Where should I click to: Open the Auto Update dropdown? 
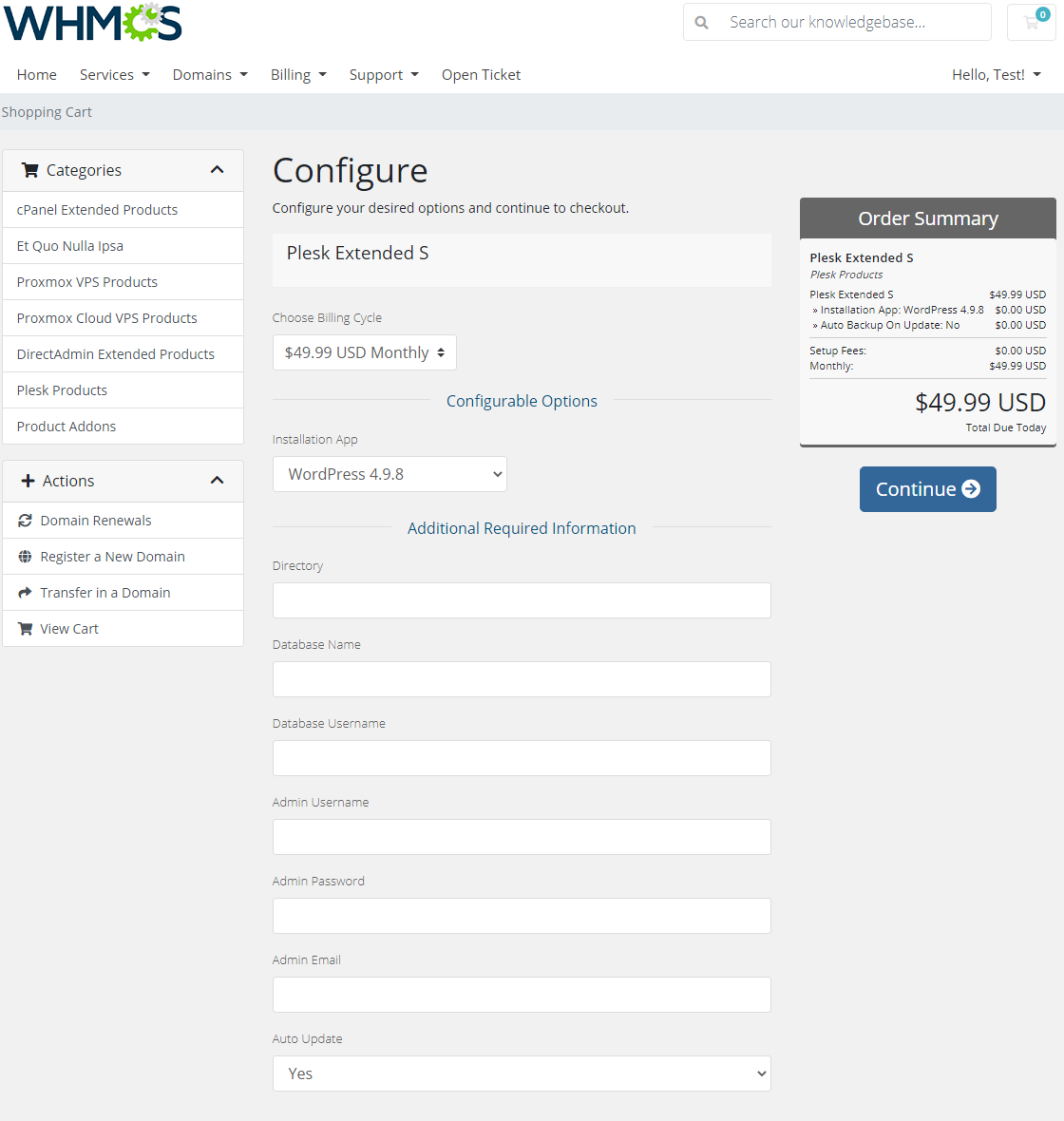tap(522, 1073)
